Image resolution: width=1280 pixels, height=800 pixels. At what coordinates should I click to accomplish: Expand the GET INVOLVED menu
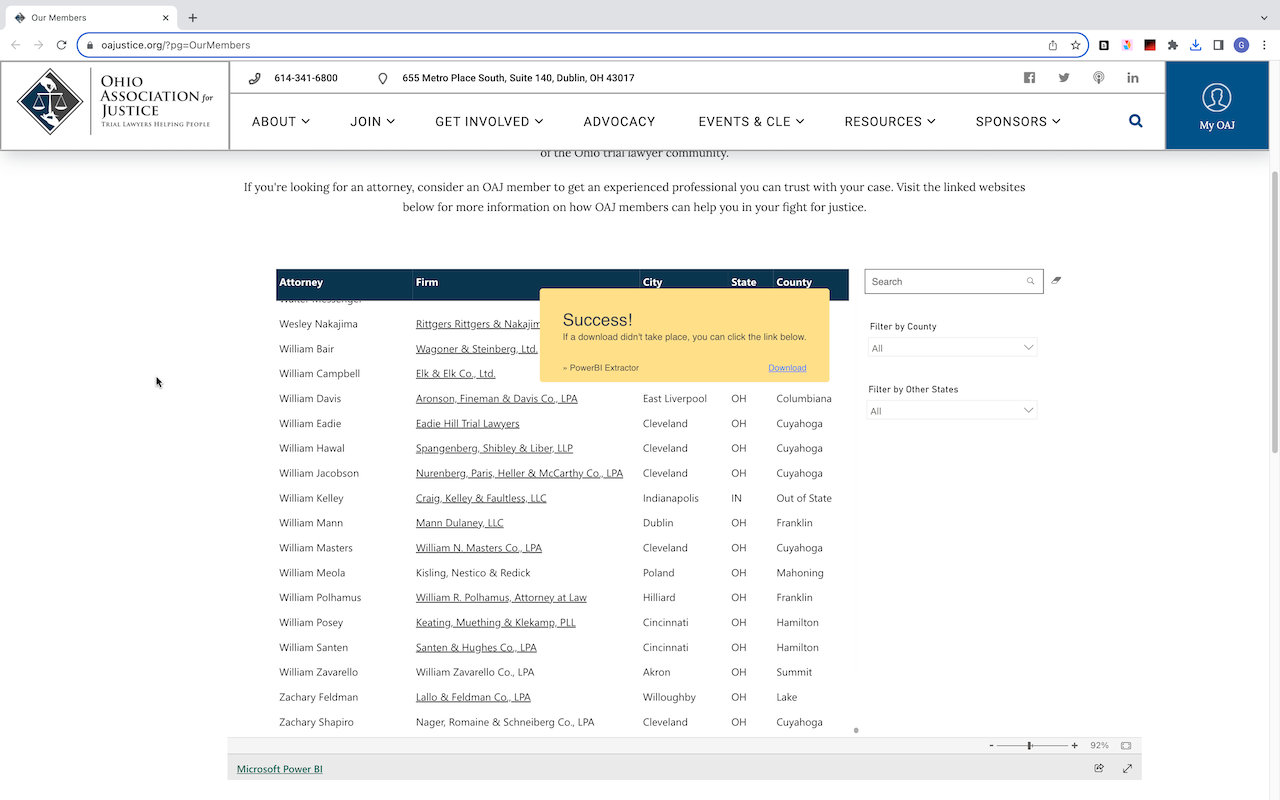tap(489, 121)
